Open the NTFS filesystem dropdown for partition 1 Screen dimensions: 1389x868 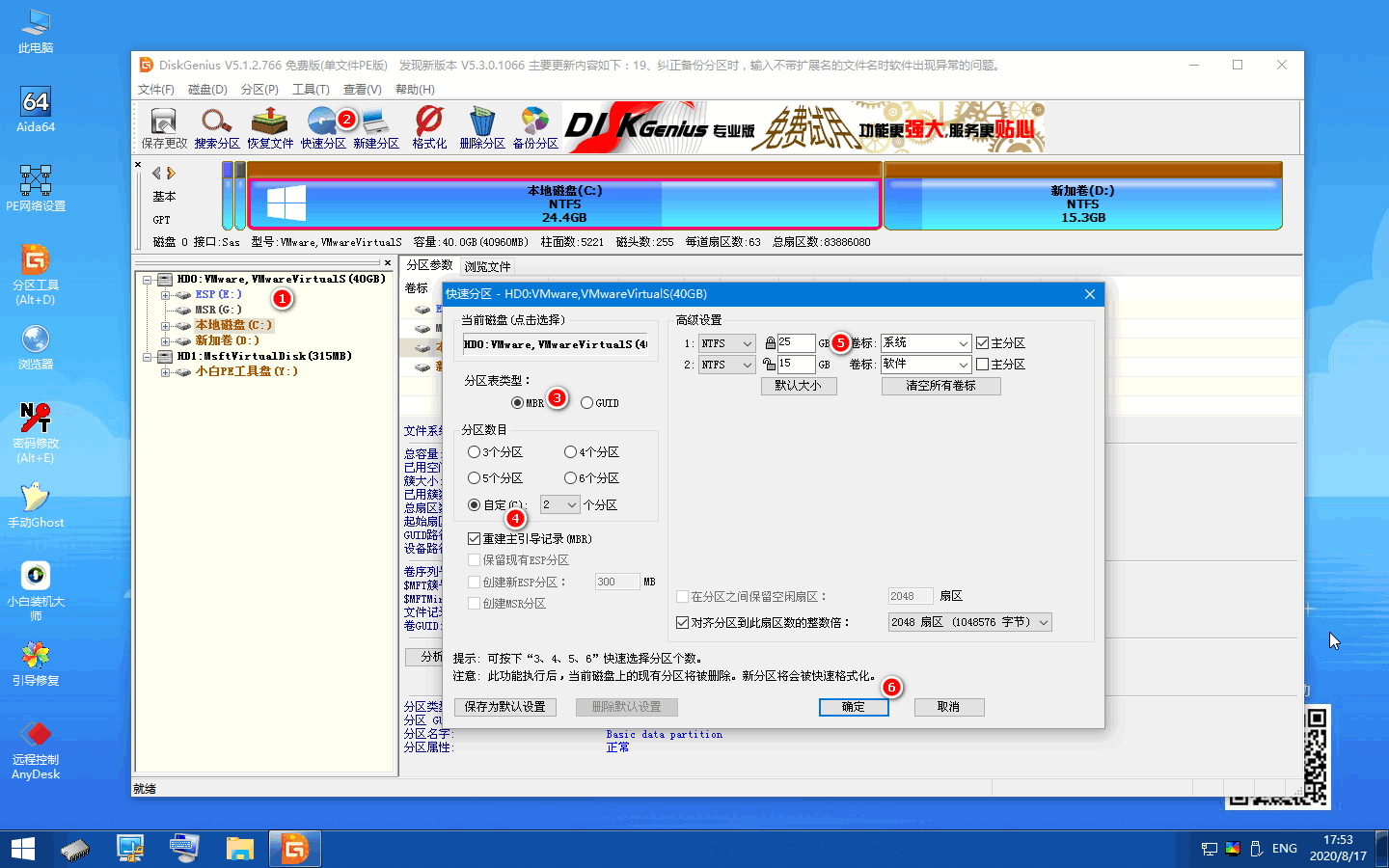(726, 342)
